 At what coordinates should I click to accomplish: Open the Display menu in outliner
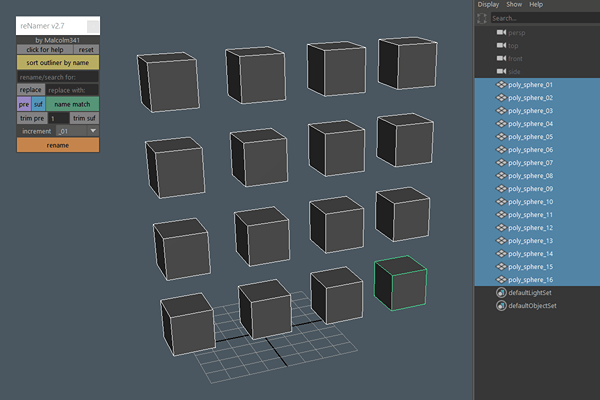click(488, 5)
